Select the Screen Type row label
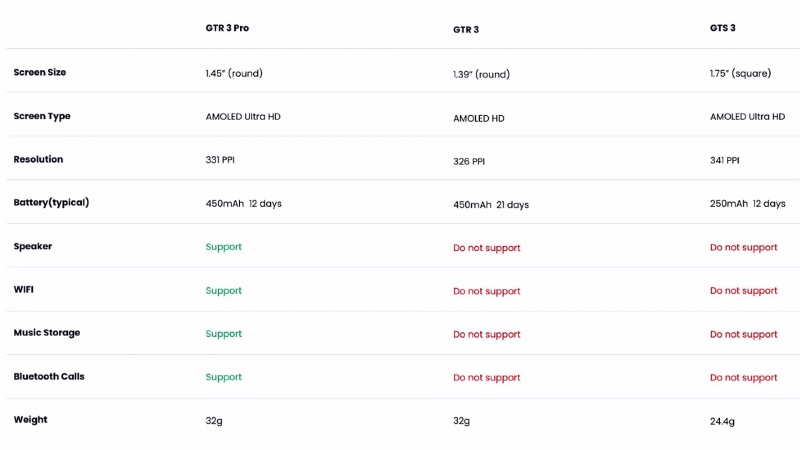 point(42,116)
